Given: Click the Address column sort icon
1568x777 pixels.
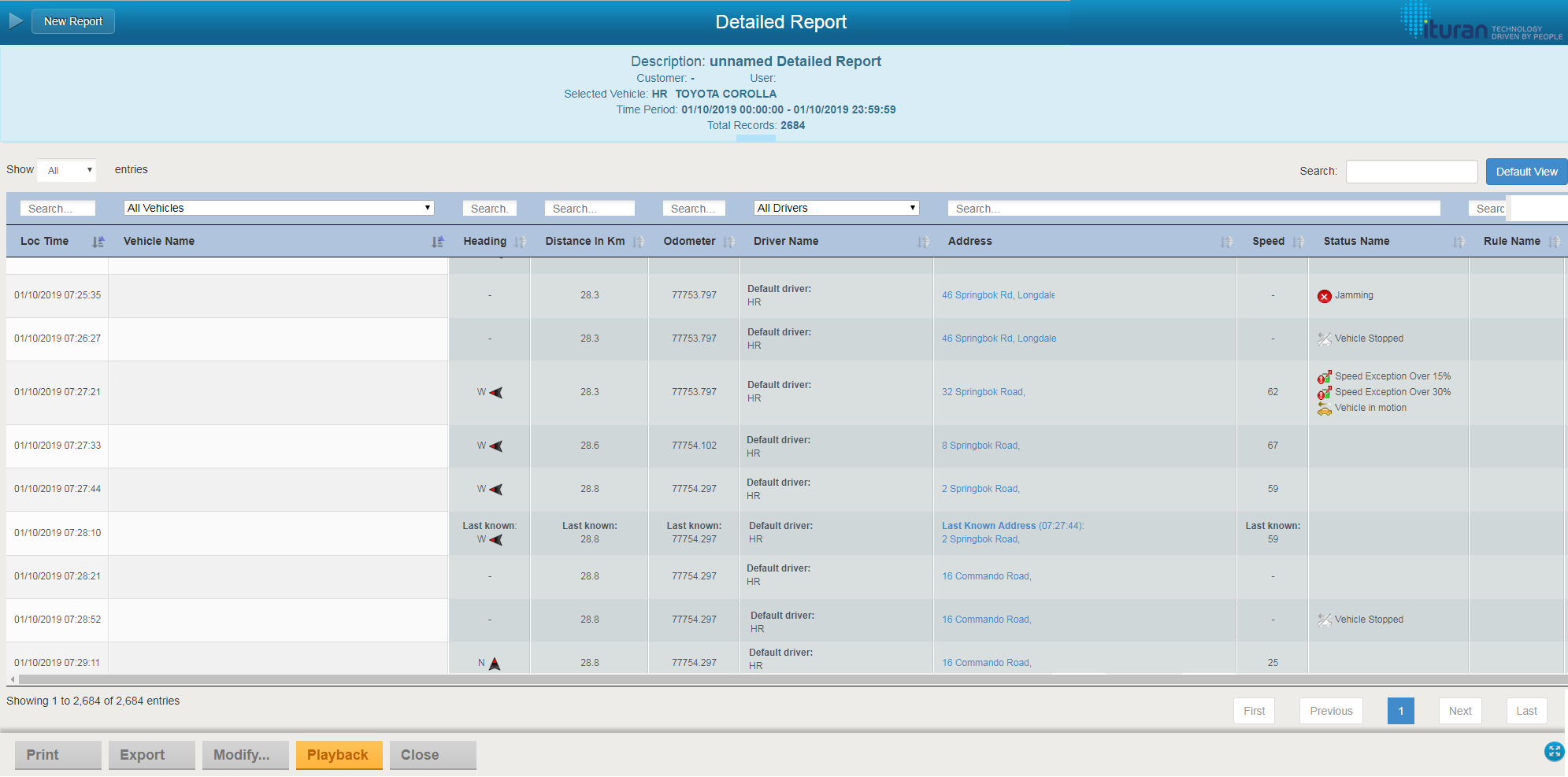Looking at the screenshot, I should 1226,242.
